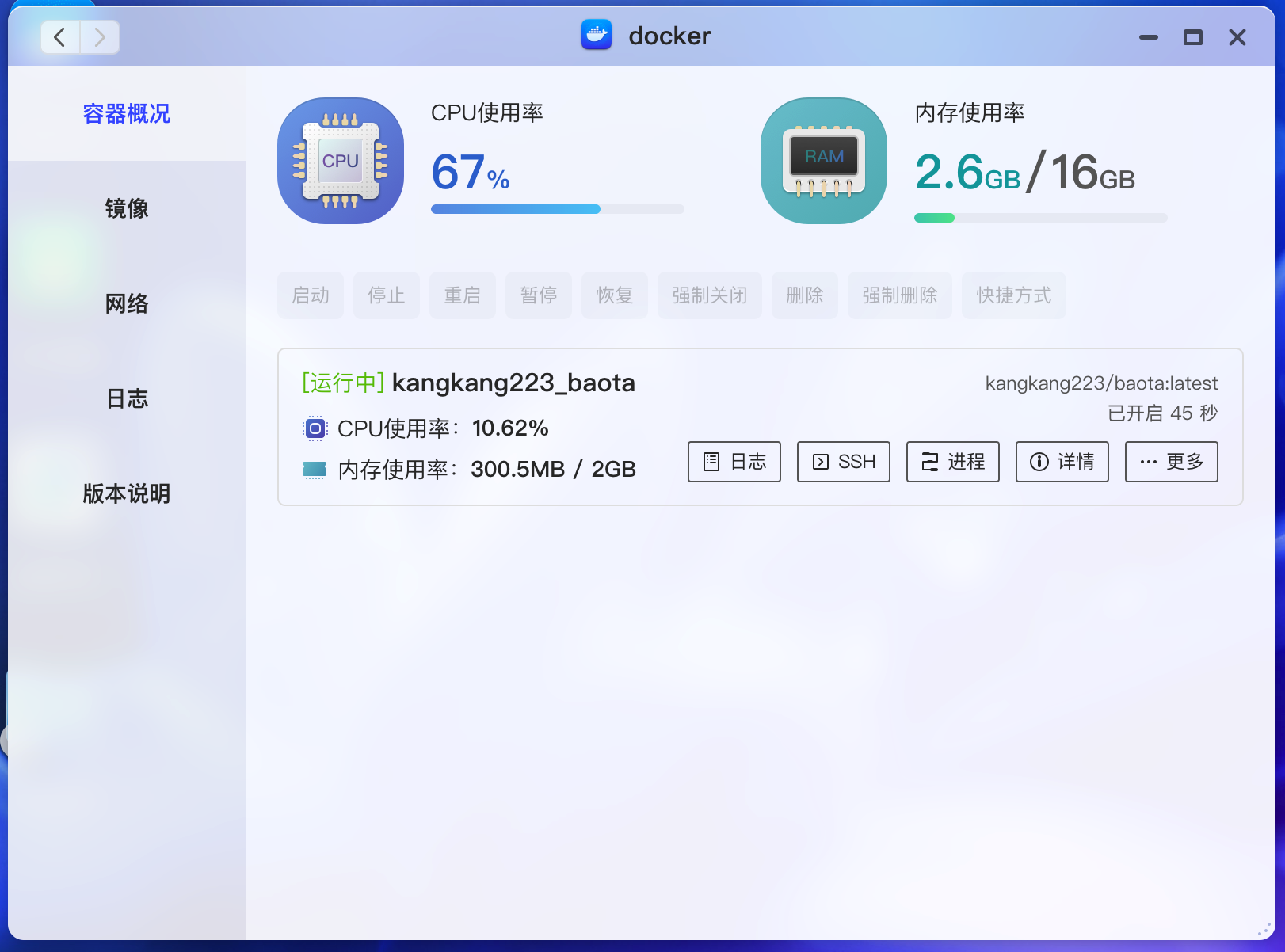Click the [运行中] status label
The height and width of the screenshot is (952, 1285).
coord(343,383)
